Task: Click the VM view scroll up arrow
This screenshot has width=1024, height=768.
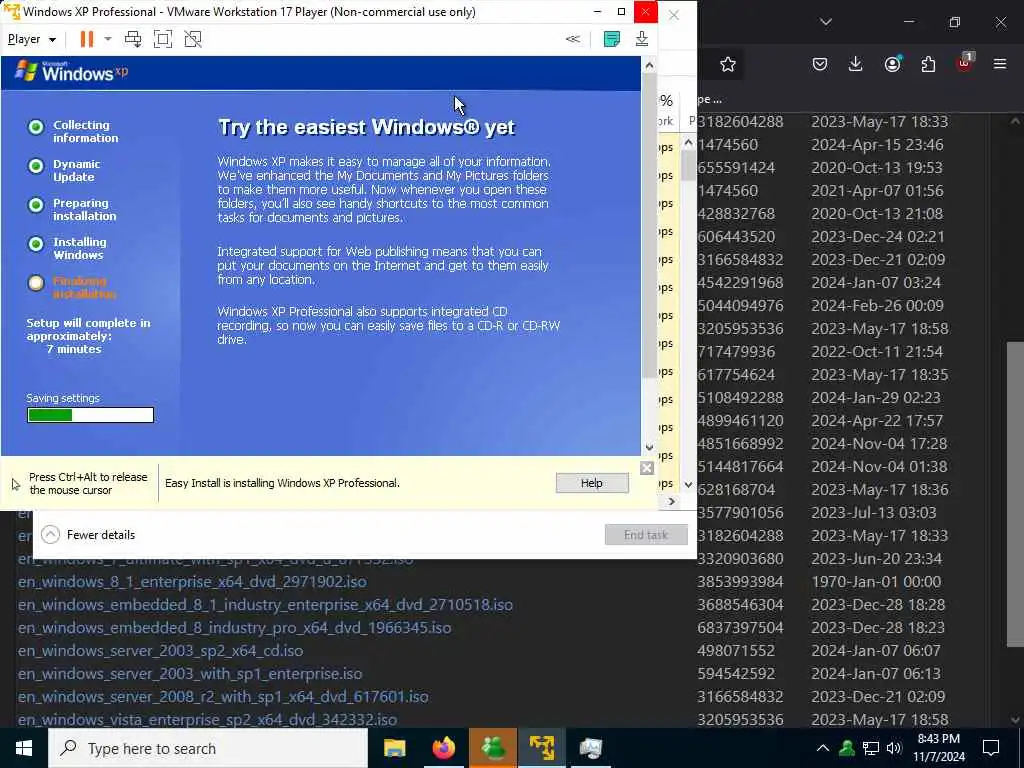Action: point(649,65)
